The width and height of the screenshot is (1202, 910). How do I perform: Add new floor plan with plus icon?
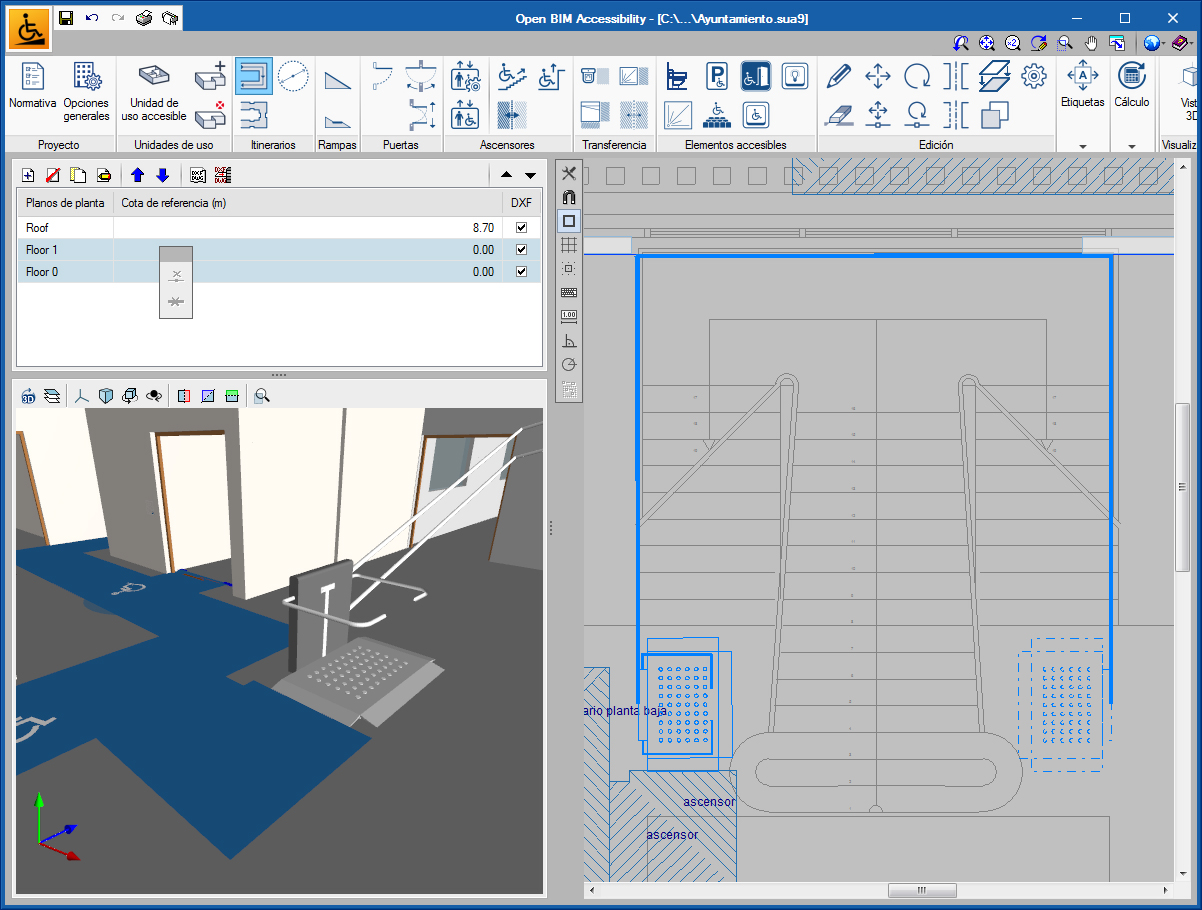pos(28,175)
